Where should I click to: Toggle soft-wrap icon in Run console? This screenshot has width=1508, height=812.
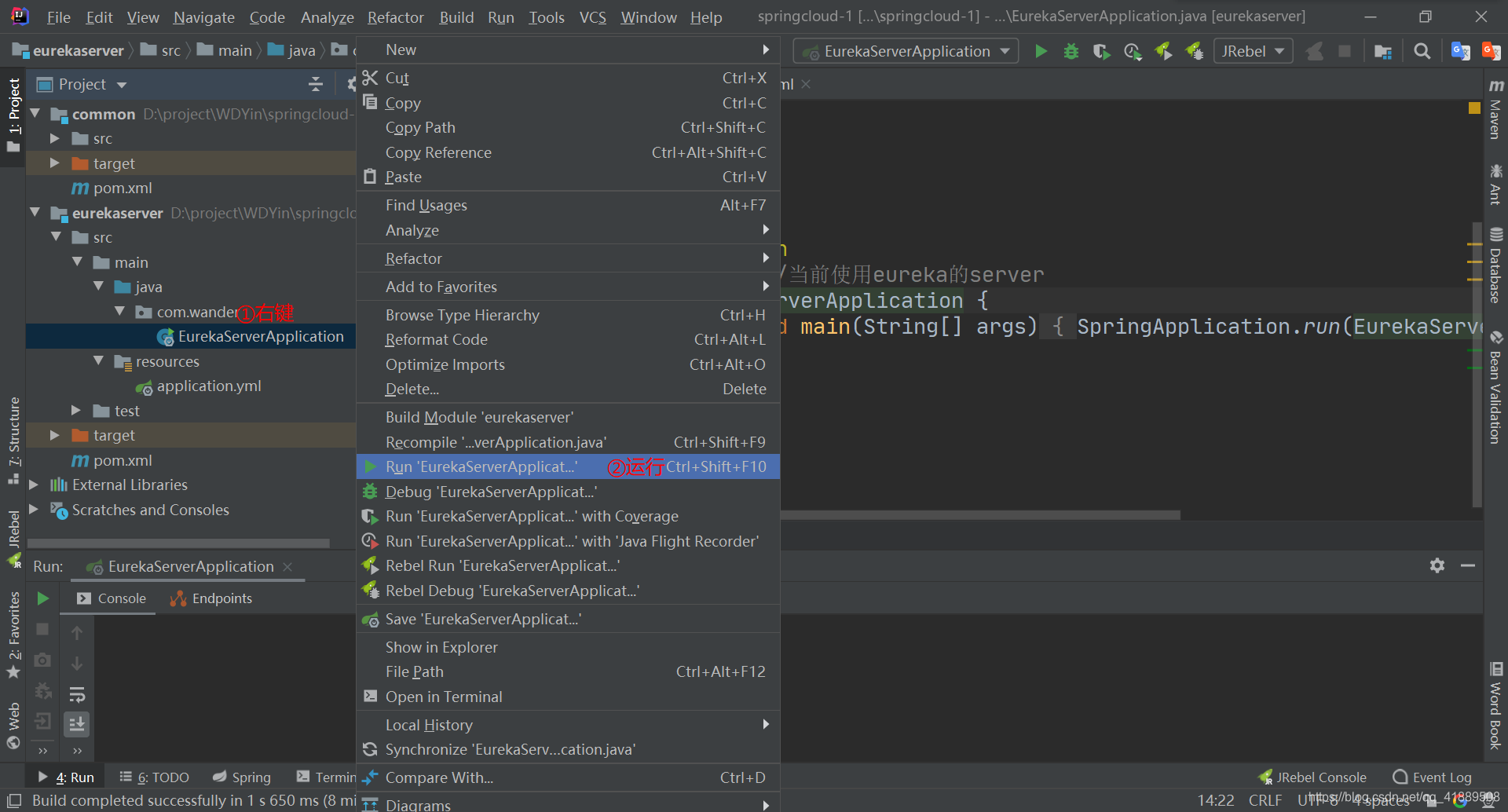tap(77, 694)
